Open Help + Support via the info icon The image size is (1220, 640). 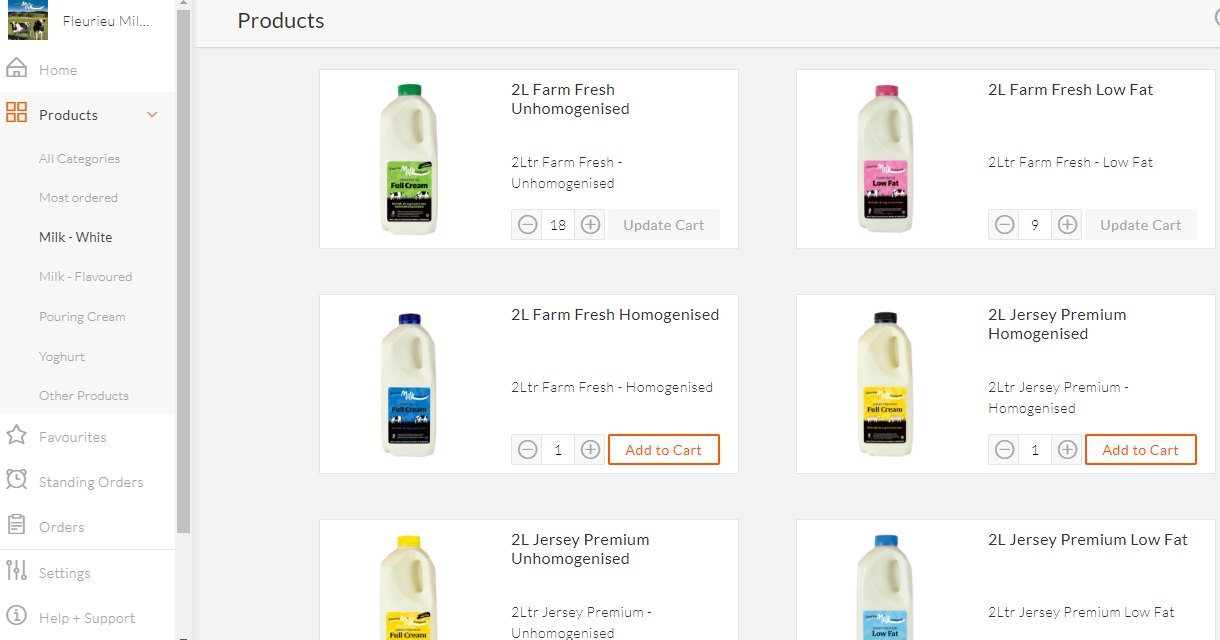(x=16, y=615)
